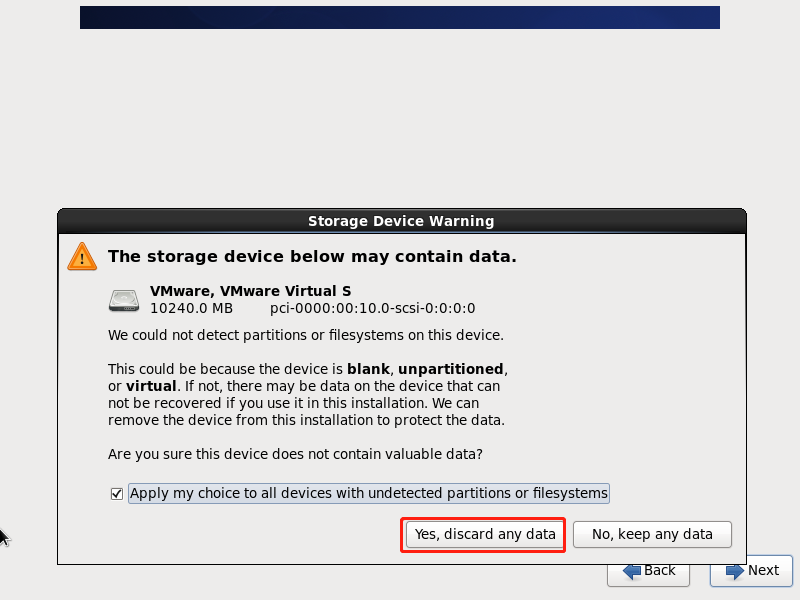Click the bold word "virtual" in the message
The image size is (800, 600).
(151, 386)
